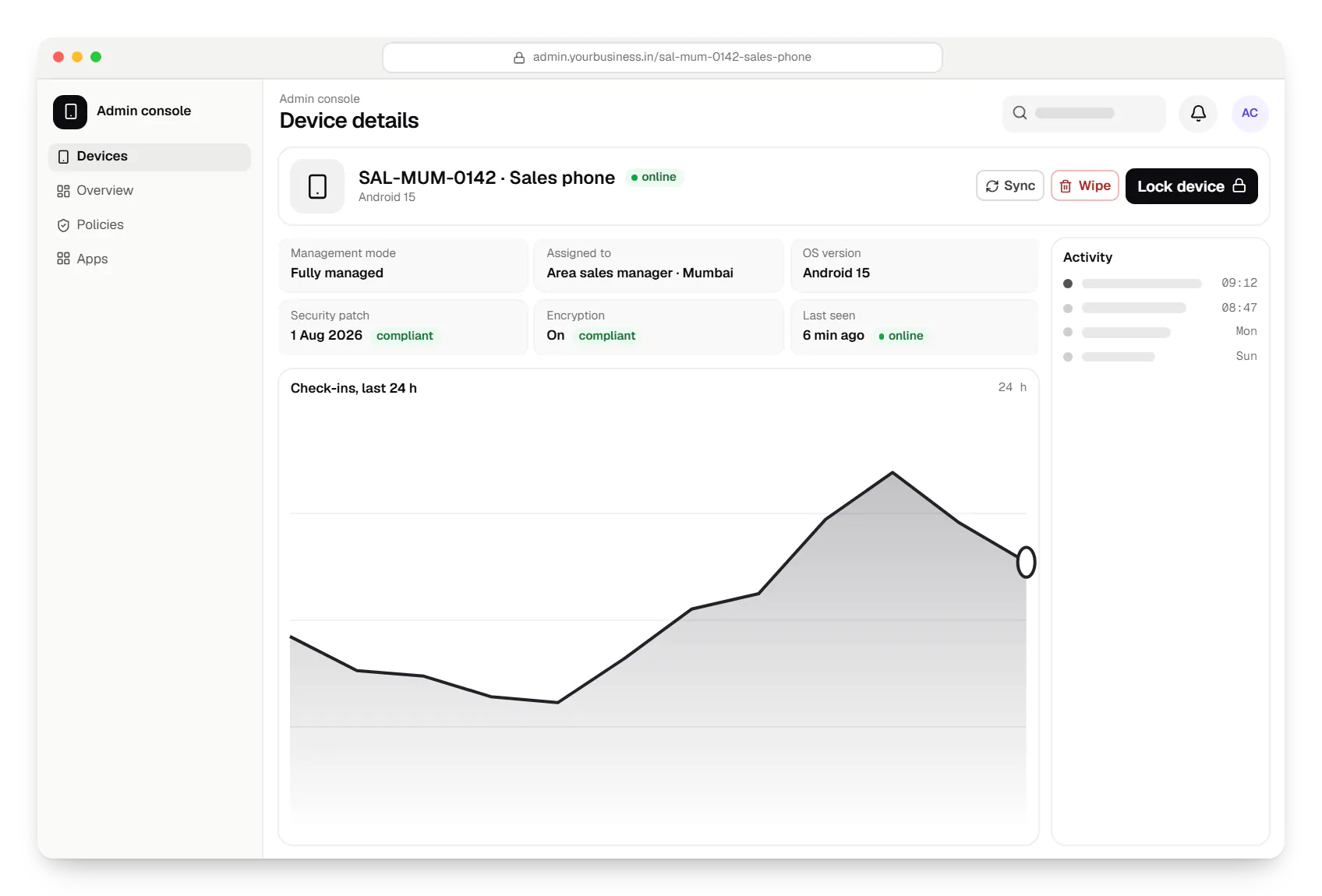Click the online status badge by device name
Screen dimensions: 1322x896
click(x=654, y=177)
